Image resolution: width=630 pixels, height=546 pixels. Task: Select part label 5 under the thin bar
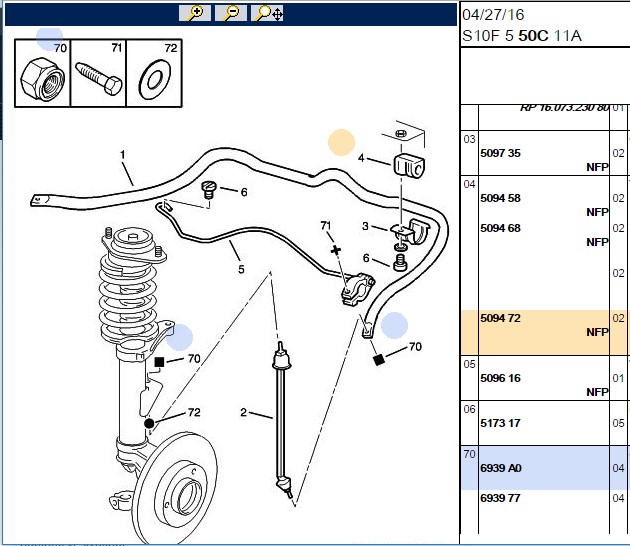coord(241,269)
